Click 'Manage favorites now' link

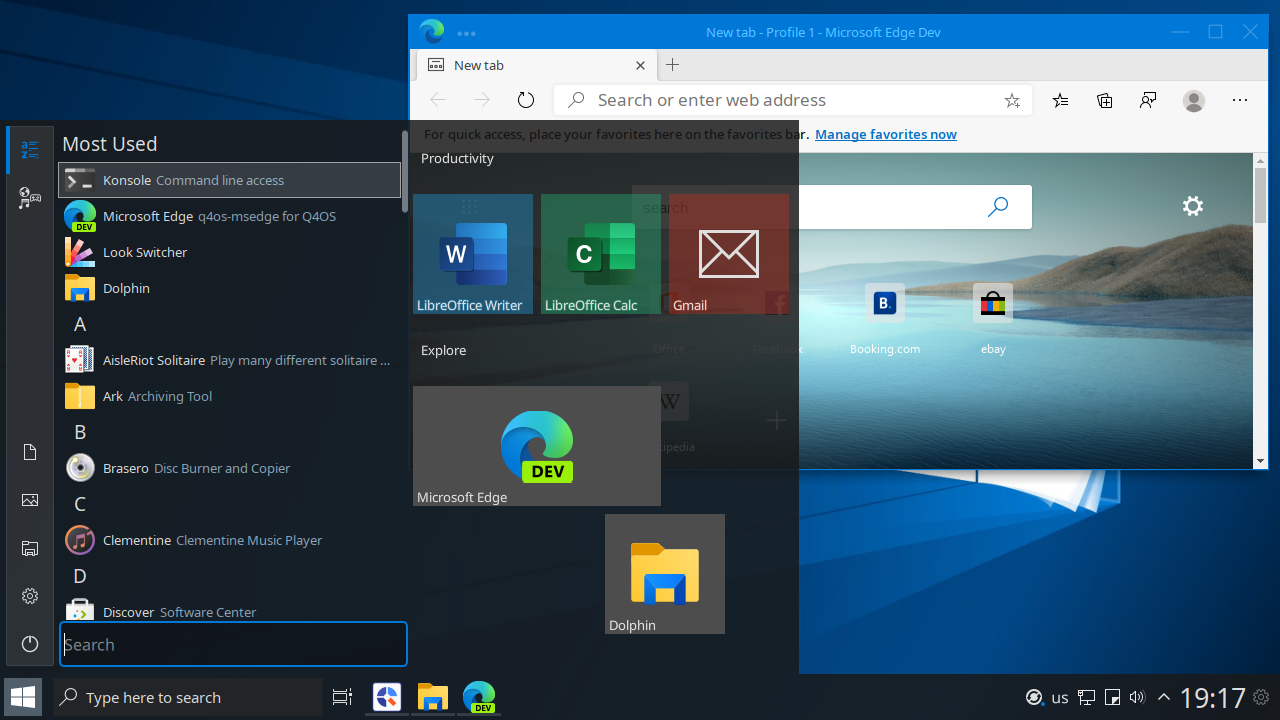coord(886,134)
